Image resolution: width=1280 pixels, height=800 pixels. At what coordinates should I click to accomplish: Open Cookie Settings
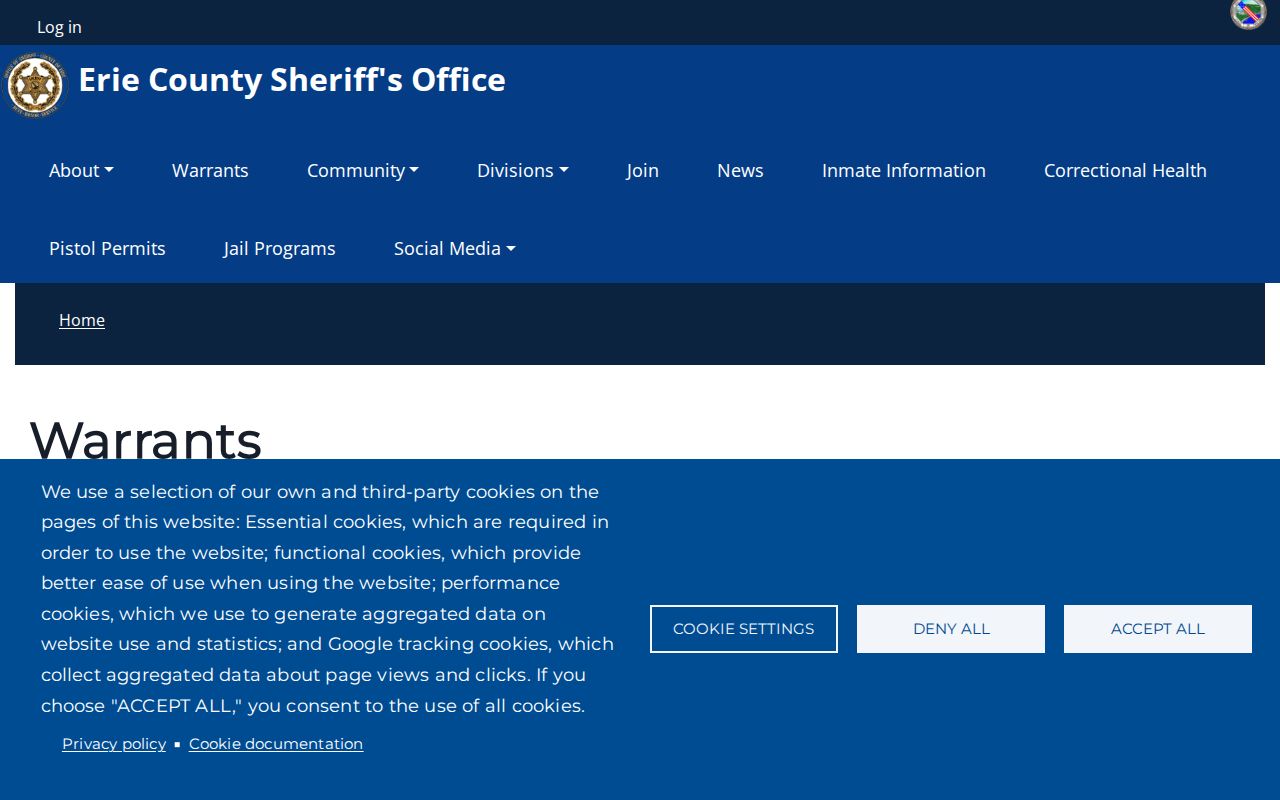[744, 629]
